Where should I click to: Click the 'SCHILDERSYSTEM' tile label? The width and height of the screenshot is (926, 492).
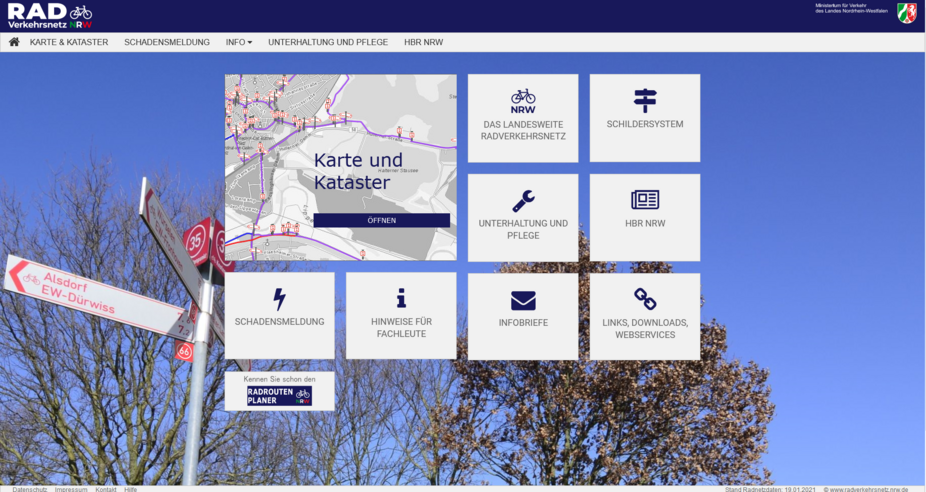[x=645, y=124]
